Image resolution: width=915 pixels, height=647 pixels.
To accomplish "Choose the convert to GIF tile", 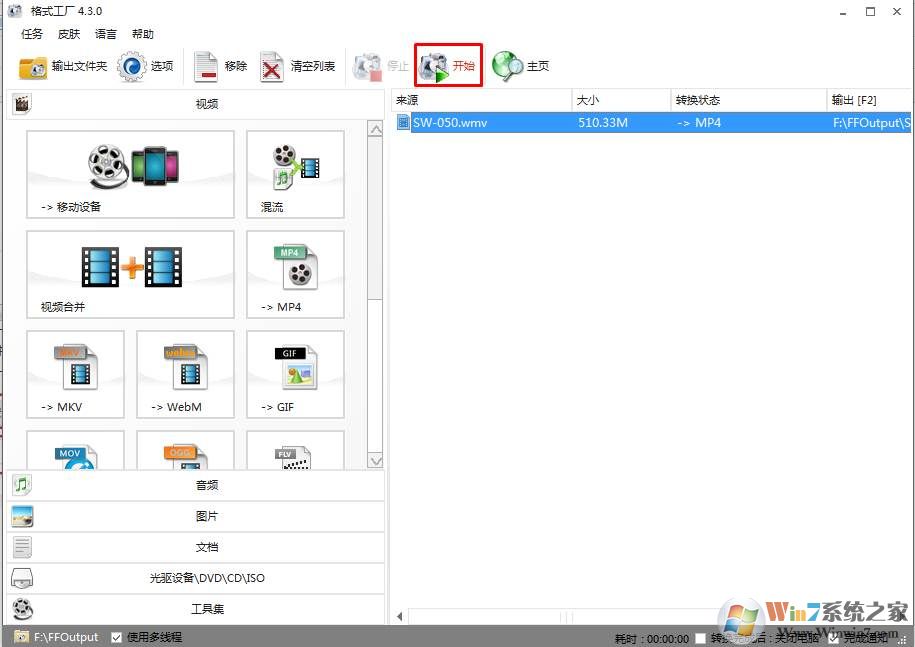I will click(295, 375).
